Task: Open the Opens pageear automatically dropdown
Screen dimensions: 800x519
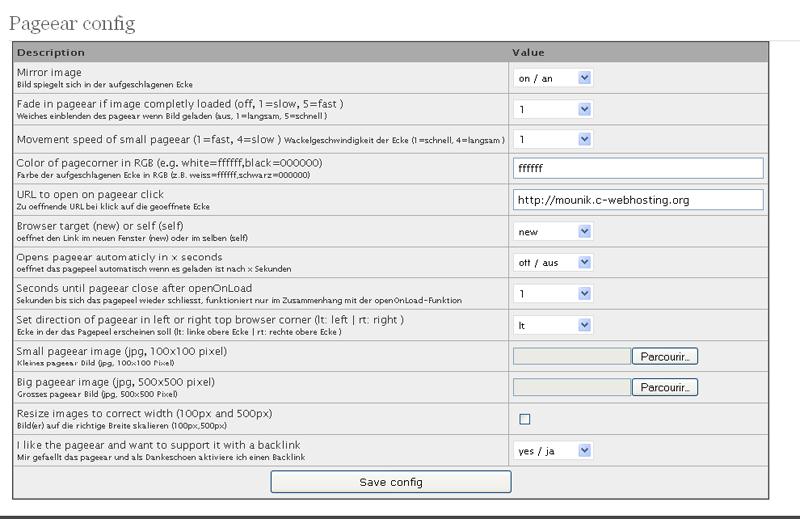Action: [x=553, y=263]
